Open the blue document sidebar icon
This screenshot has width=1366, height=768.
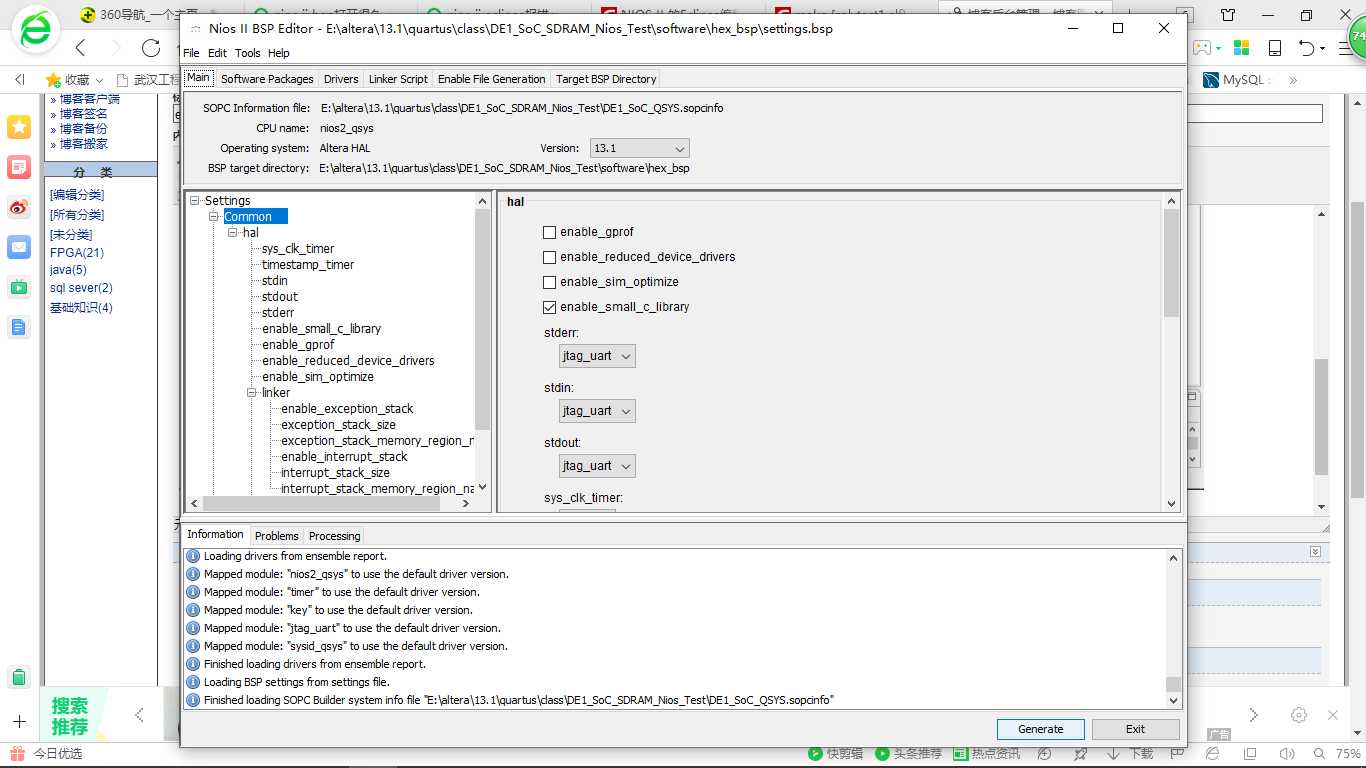pyautogui.click(x=19, y=327)
